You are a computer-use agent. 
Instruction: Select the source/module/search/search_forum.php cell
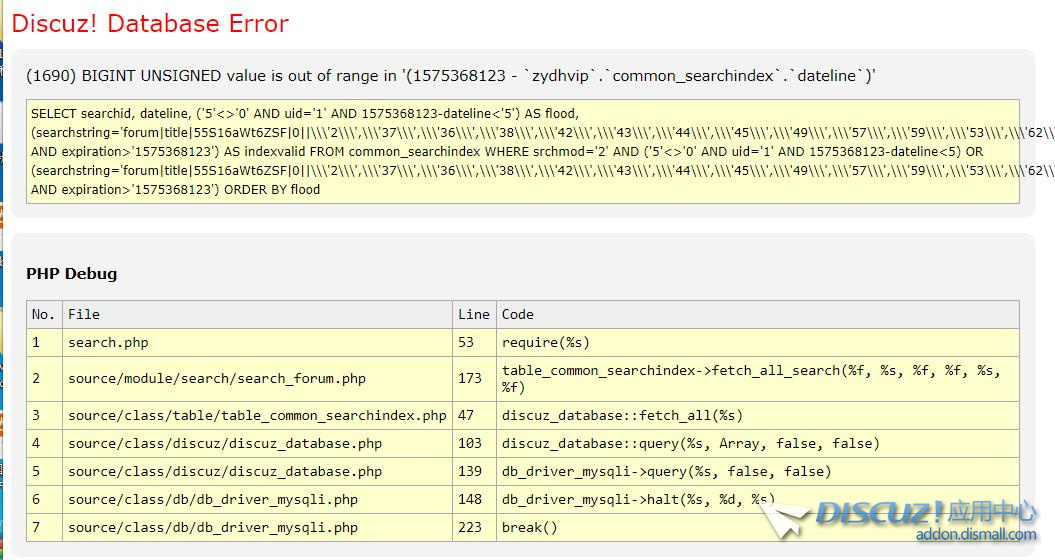[258, 379]
